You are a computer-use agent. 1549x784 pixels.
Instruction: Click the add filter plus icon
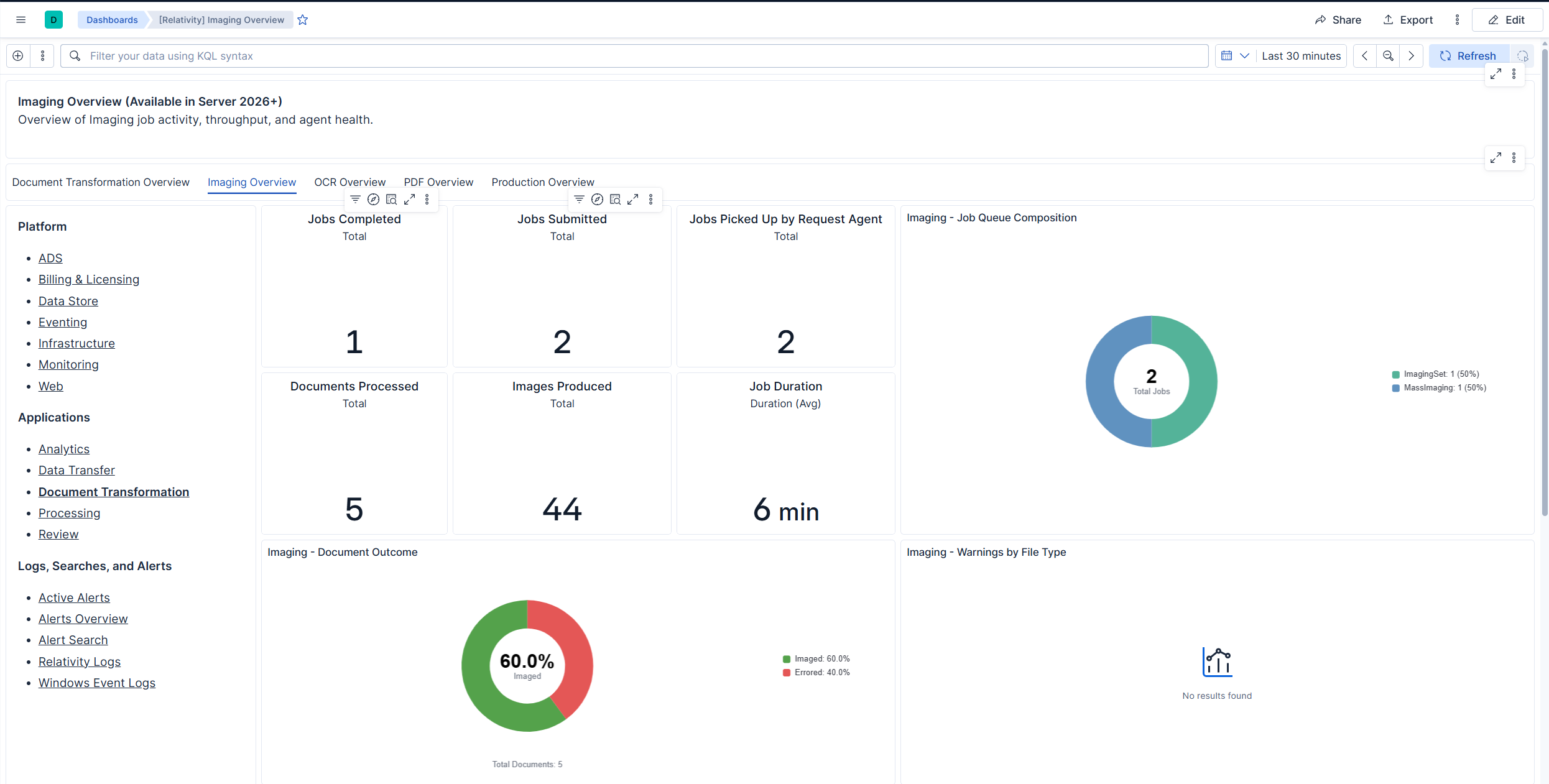[18, 56]
